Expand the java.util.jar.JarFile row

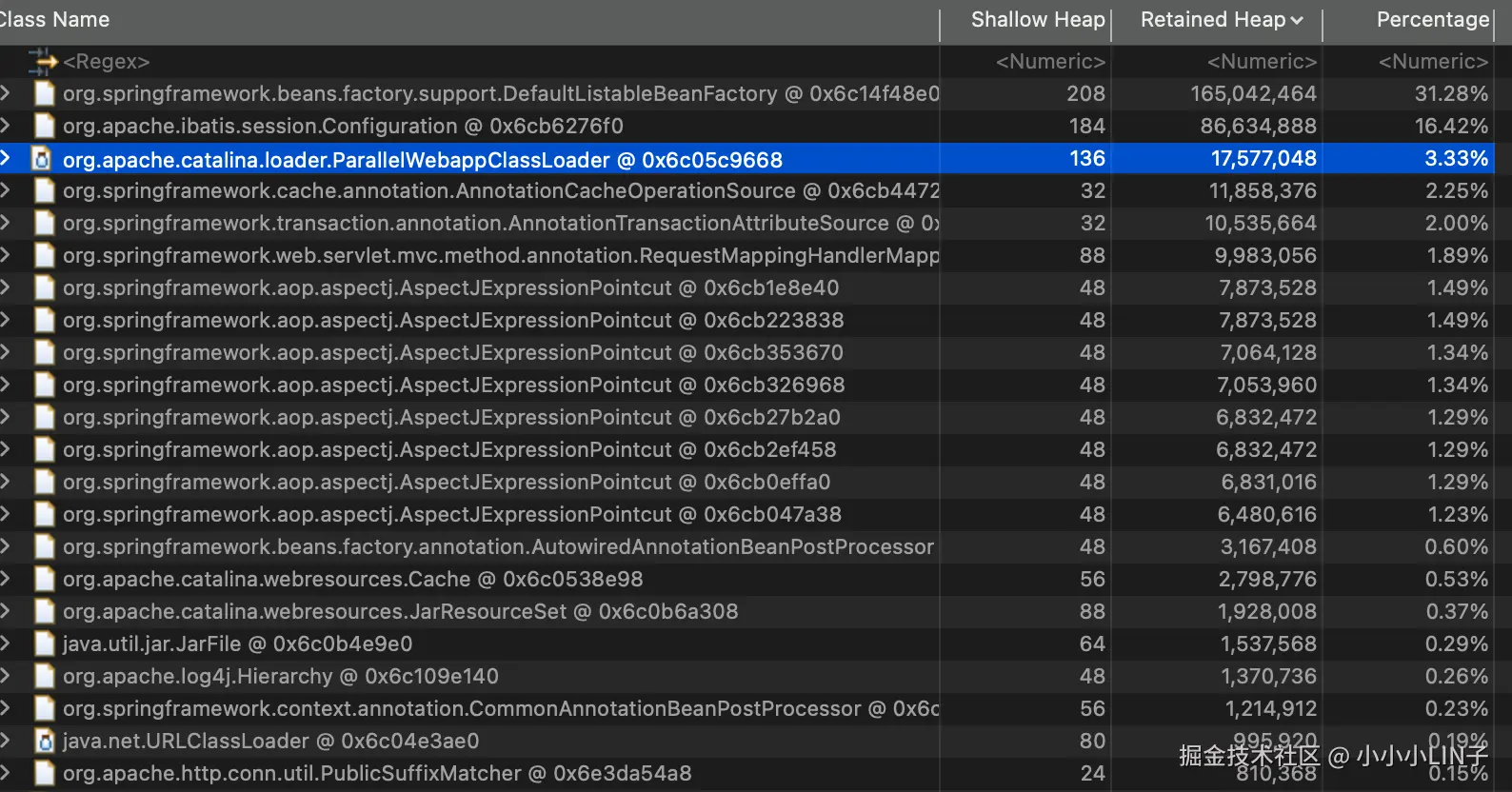[x=6, y=643]
